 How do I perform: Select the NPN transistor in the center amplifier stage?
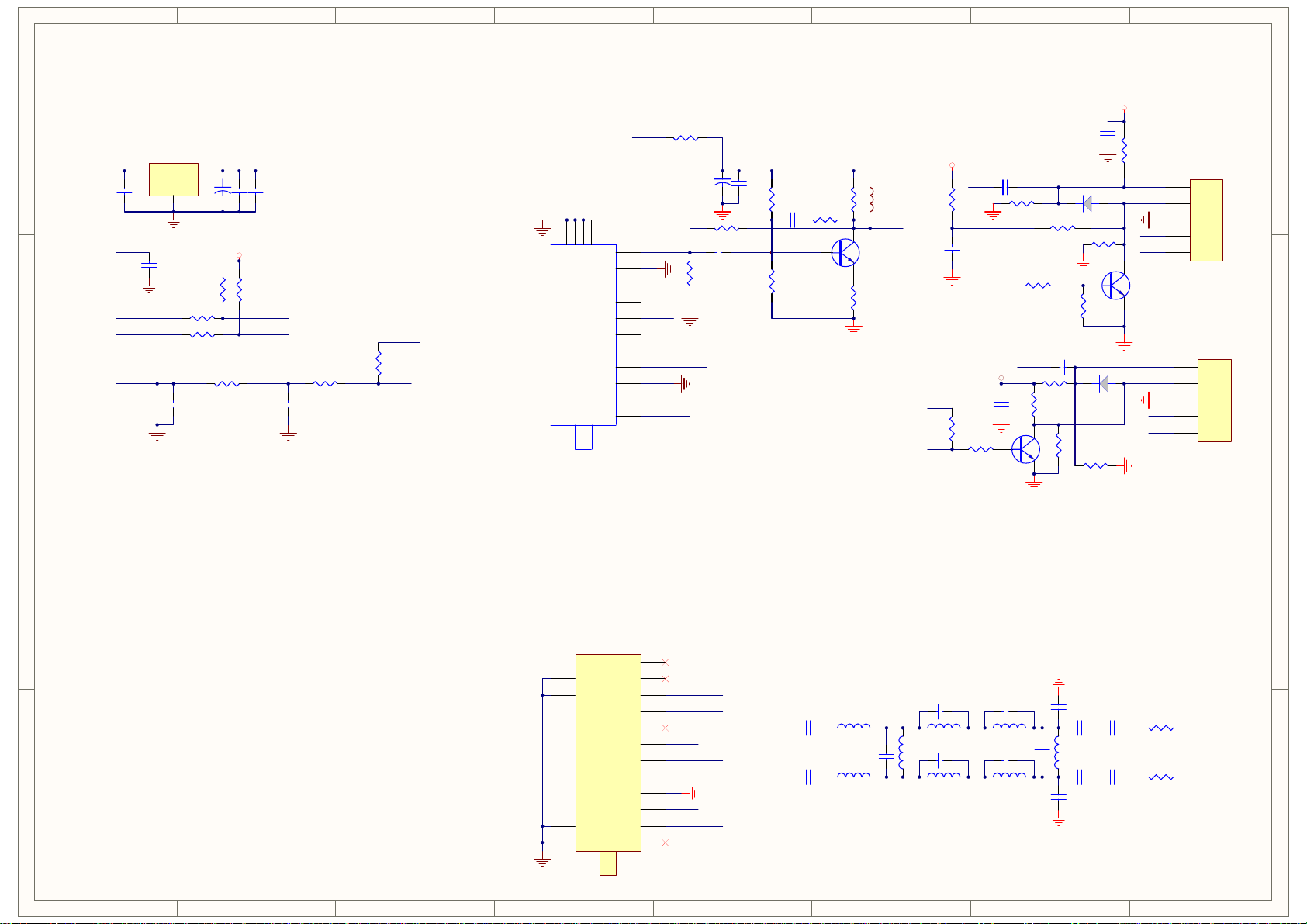(845, 253)
